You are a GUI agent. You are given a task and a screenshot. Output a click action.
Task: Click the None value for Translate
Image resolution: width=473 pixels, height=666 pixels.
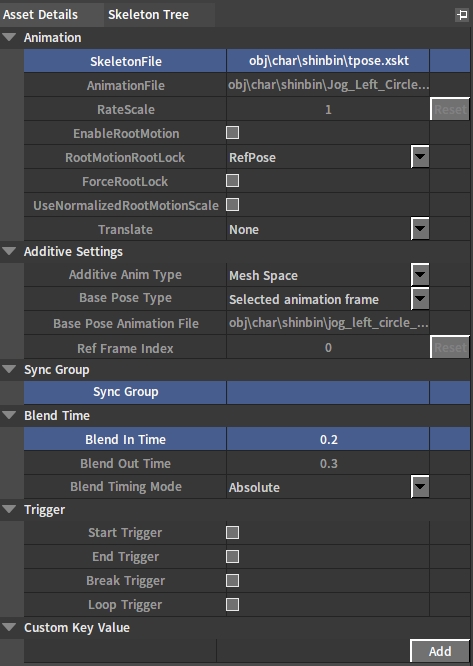pyautogui.click(x=244, y=230)
